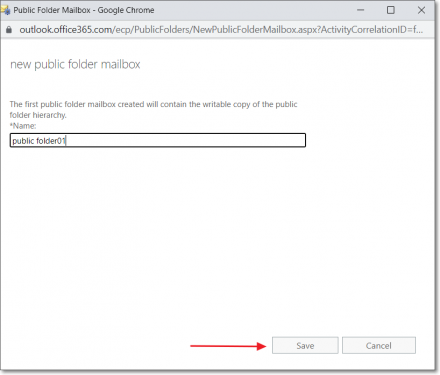Click the Cancel button
The width and height of the screenshot is (440, 375).
coord(379,345)
